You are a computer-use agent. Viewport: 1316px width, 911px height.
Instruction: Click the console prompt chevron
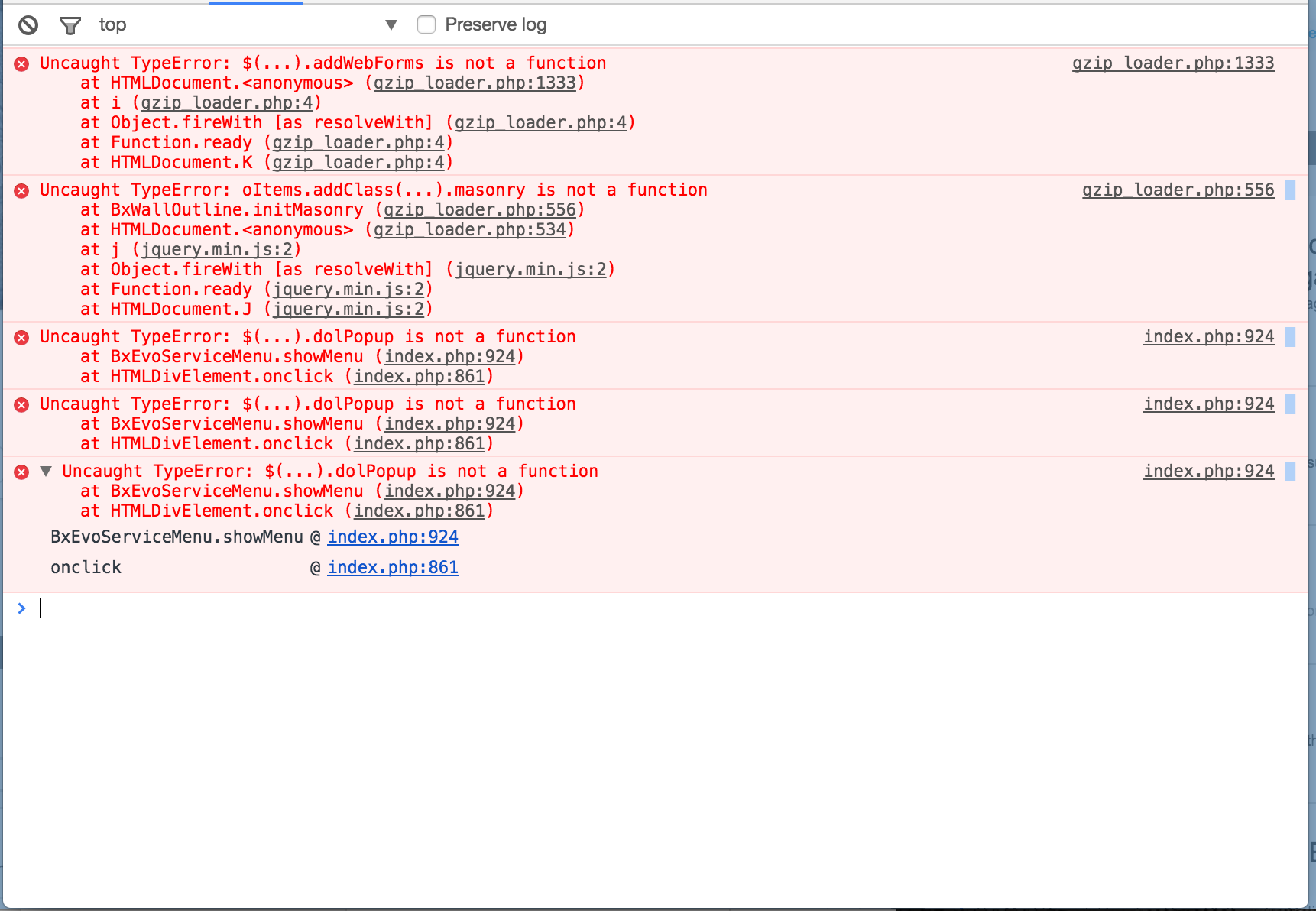coord(21,608)
